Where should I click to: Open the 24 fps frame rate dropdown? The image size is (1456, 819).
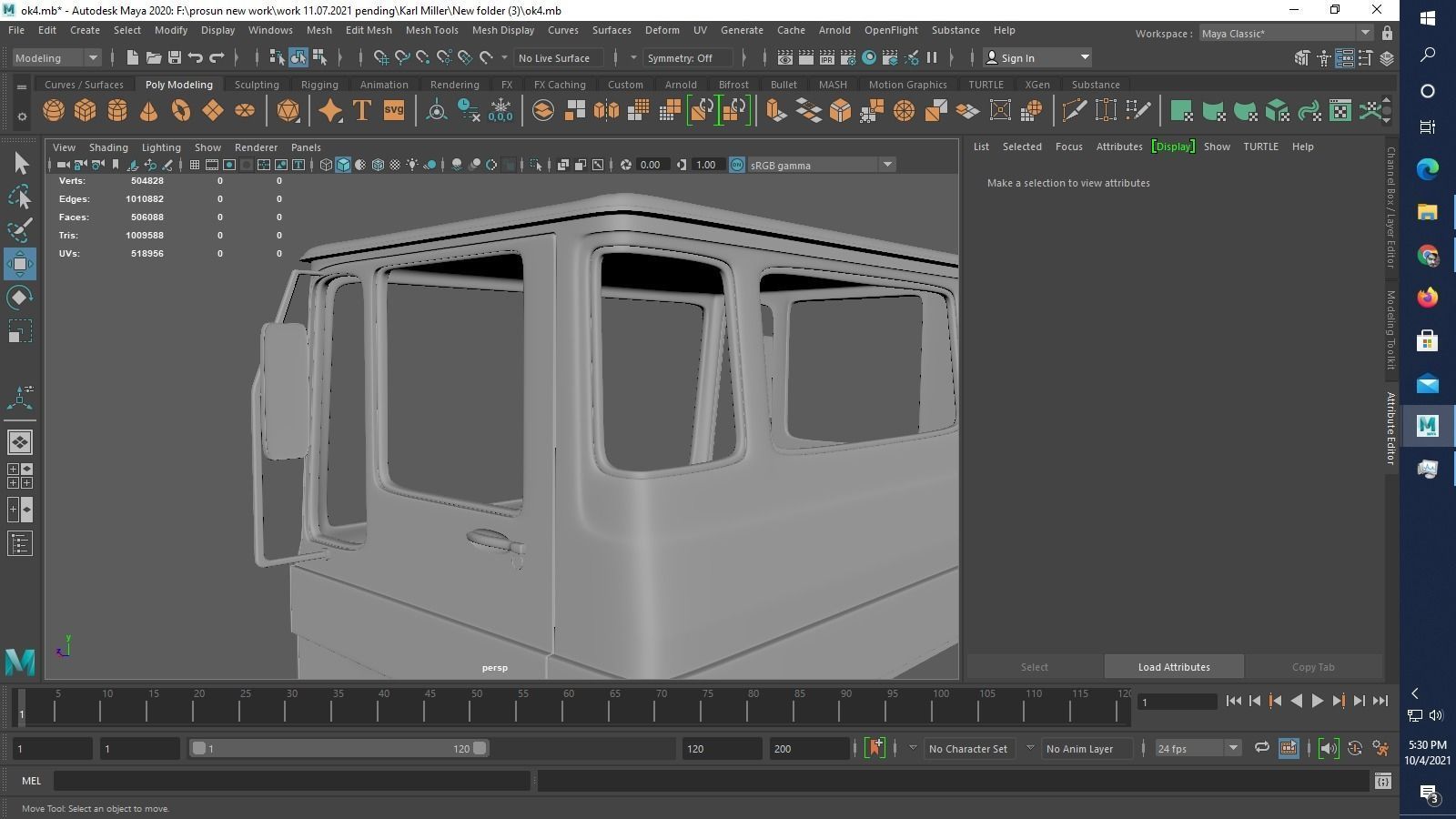1198,748
